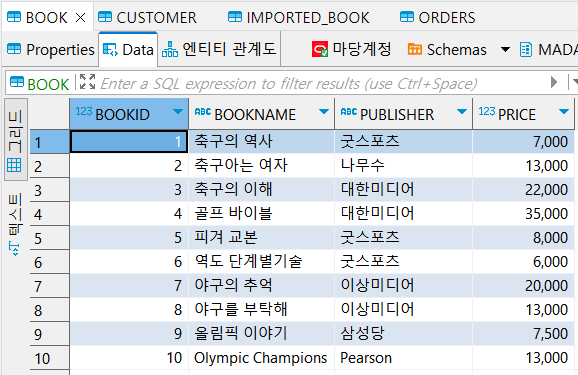Click publisher cell 'Pearson'
This screenshot has height=375, width=578.
tap(403, 357)
